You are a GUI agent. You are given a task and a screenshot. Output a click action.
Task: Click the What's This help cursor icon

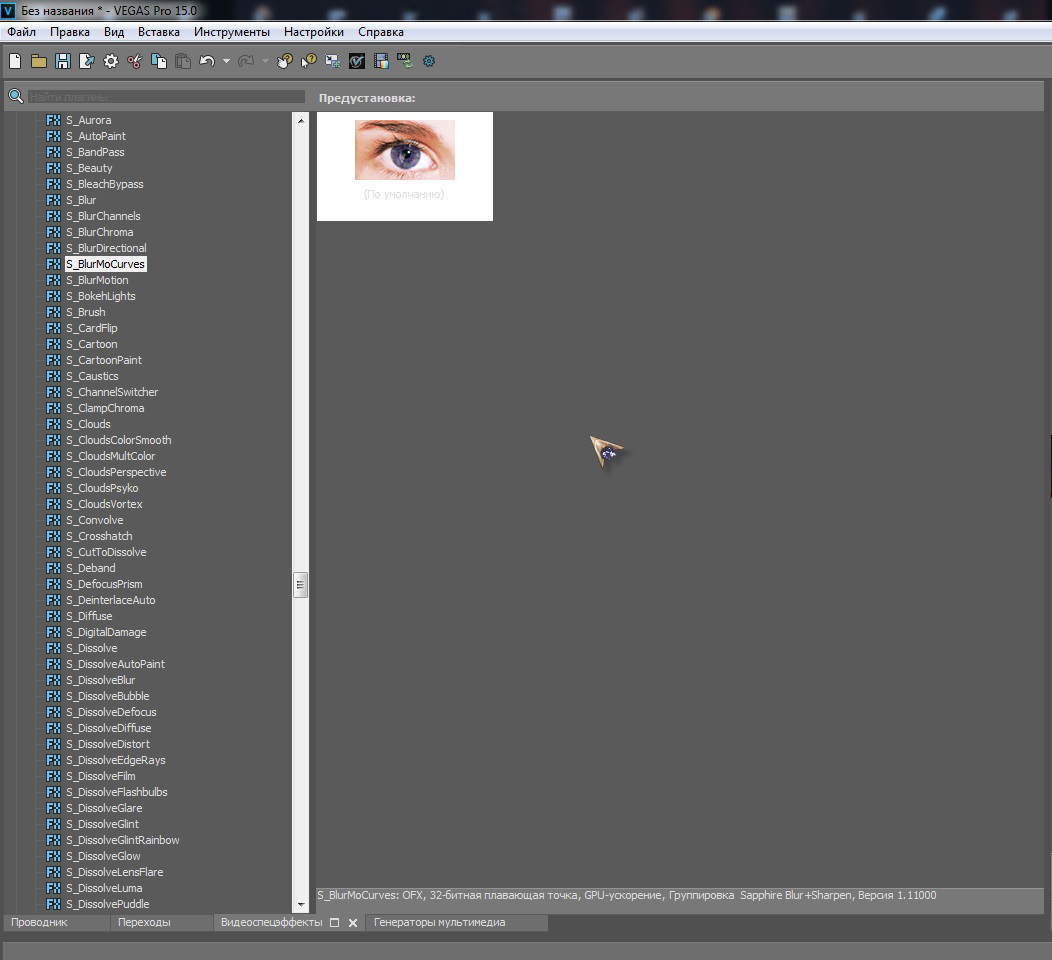309,61
